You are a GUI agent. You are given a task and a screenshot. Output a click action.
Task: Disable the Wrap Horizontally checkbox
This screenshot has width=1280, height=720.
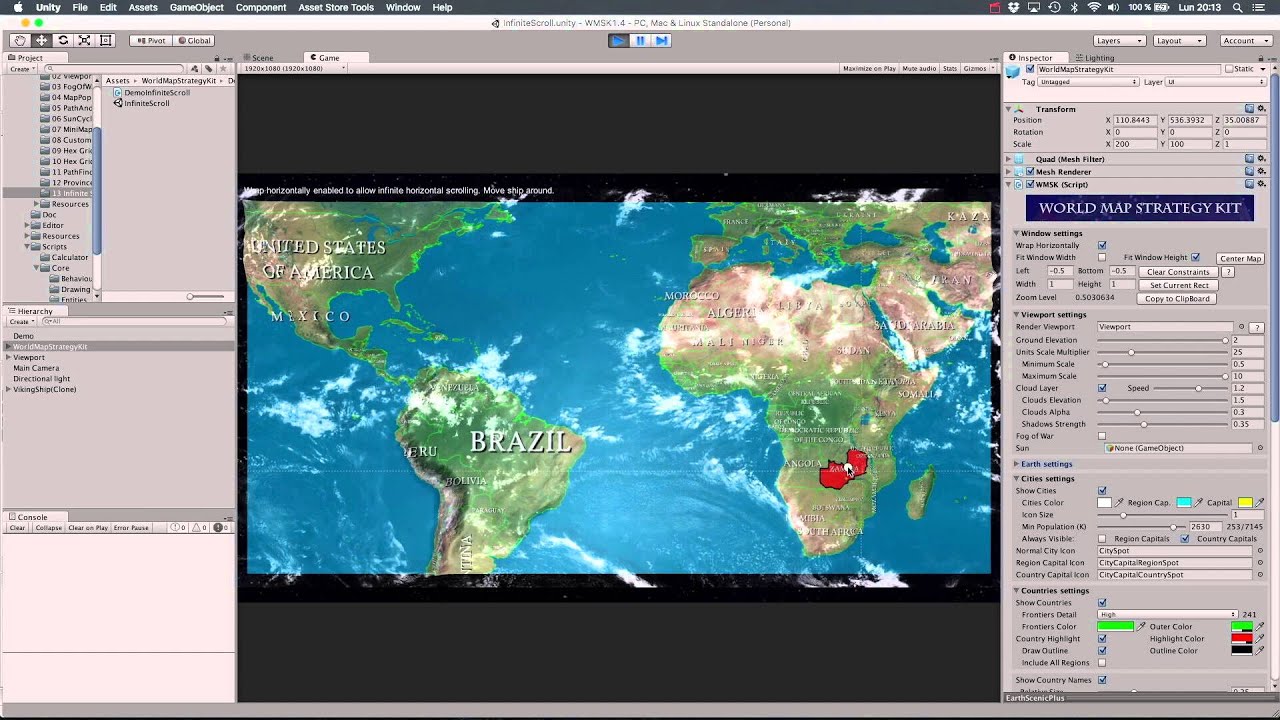point(1102,245)
